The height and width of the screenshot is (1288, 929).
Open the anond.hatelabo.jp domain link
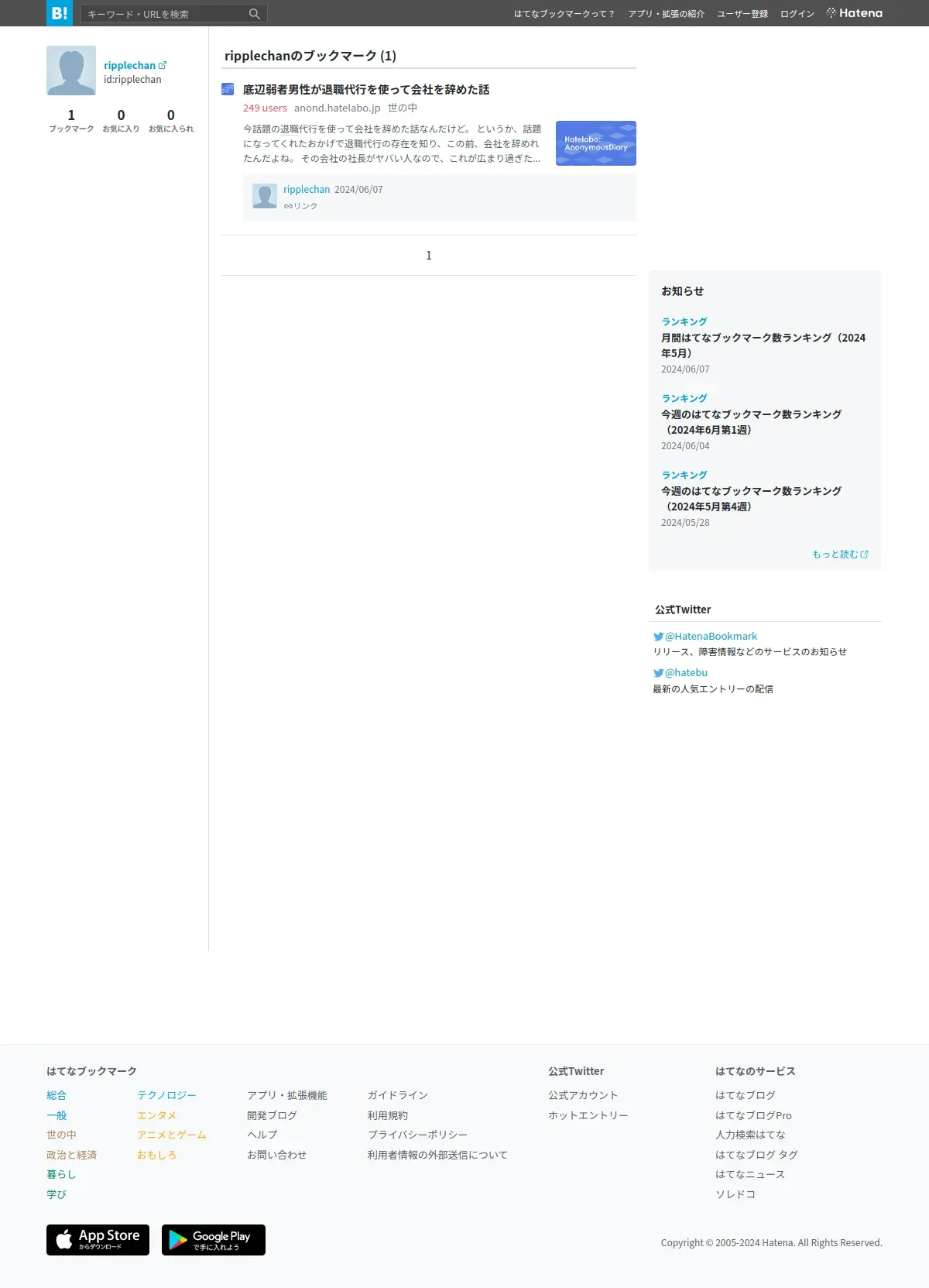[x=338, y=108]
